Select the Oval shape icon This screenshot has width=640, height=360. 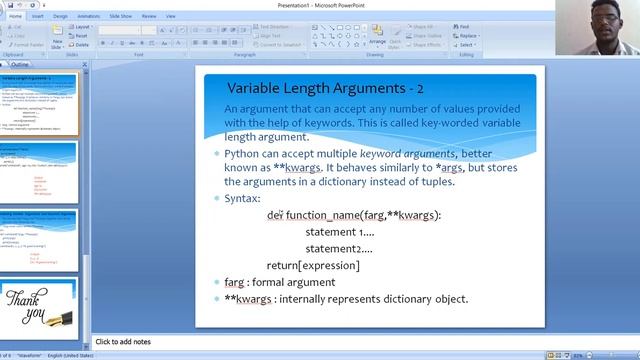tap(348, 28)
